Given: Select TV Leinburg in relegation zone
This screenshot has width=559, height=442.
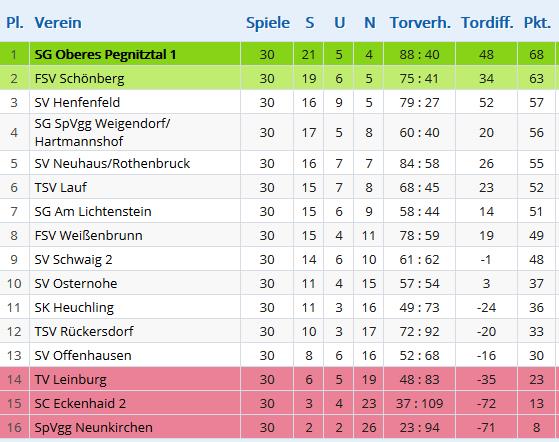Looking at the screenshot, I should click(x=70, y=379).
